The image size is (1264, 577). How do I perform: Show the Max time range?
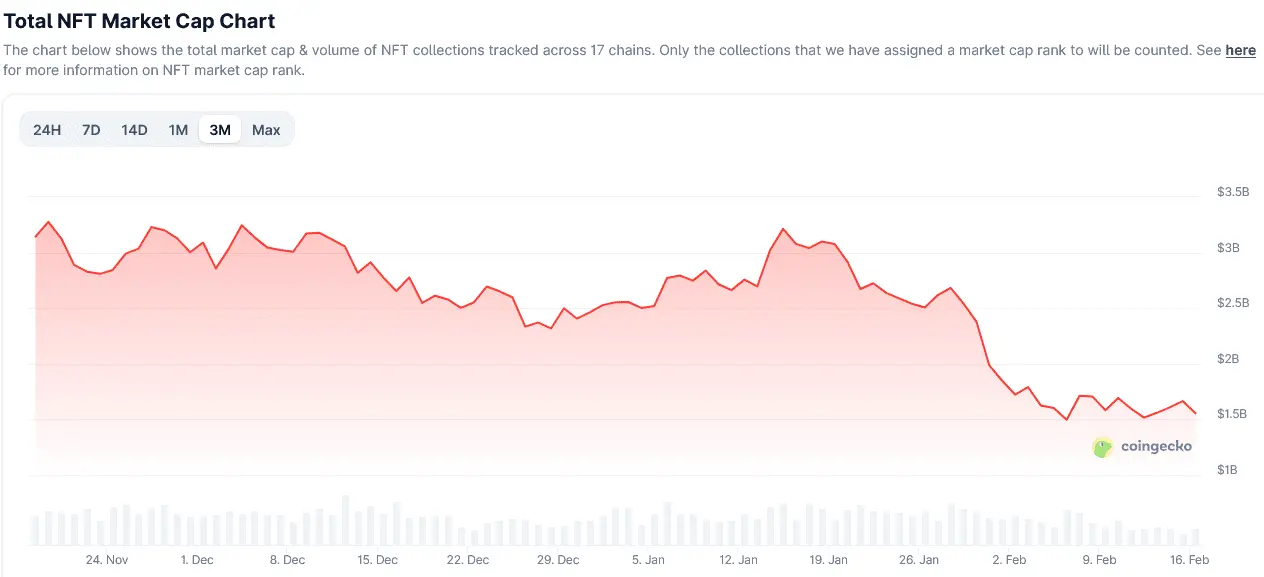[266, 130]
